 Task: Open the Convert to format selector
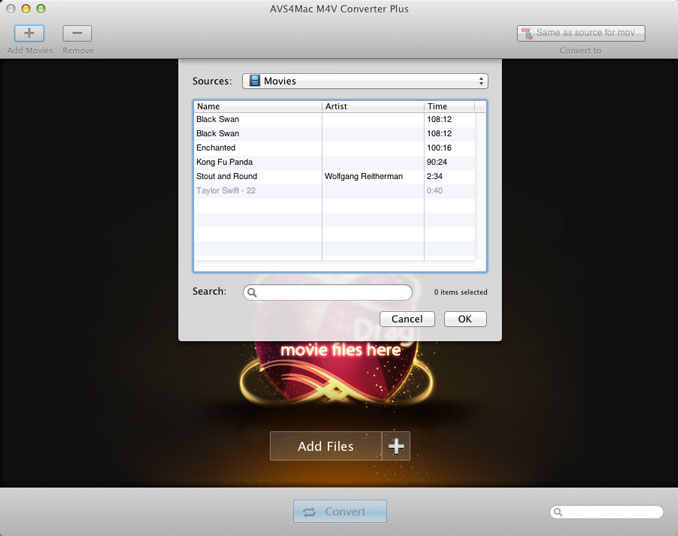pos(581,33)
